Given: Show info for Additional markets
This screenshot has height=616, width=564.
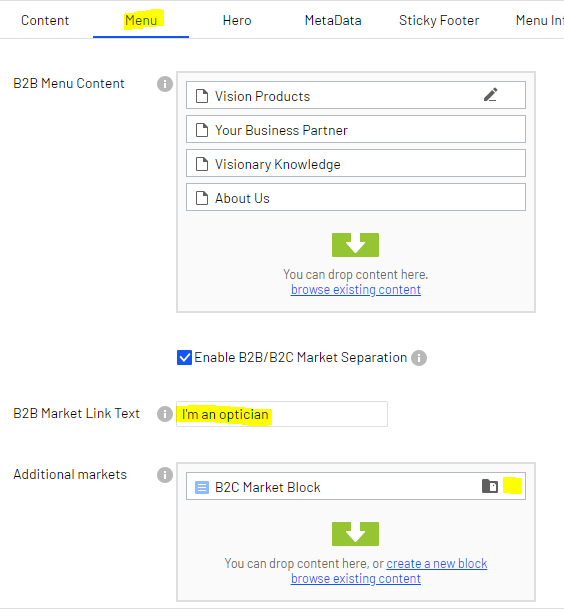Looking at the screenshot, I should tap(165, 475).
